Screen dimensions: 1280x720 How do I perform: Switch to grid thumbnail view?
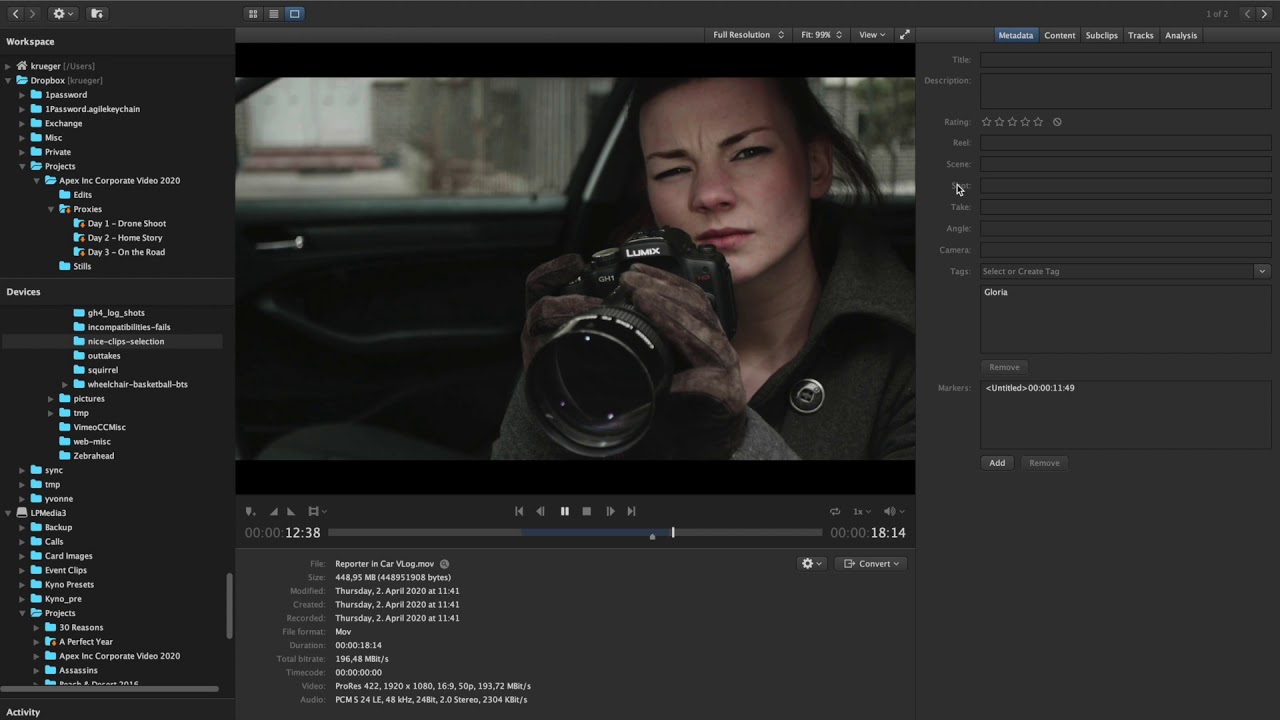253,14
